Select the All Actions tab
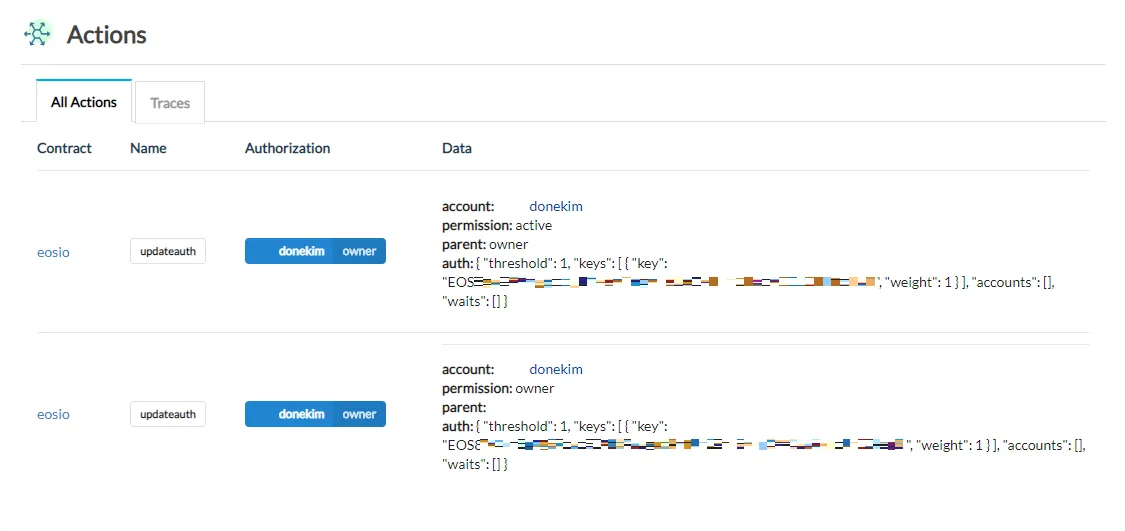This screenshot has width=1125, height=531. click(84, 102)
